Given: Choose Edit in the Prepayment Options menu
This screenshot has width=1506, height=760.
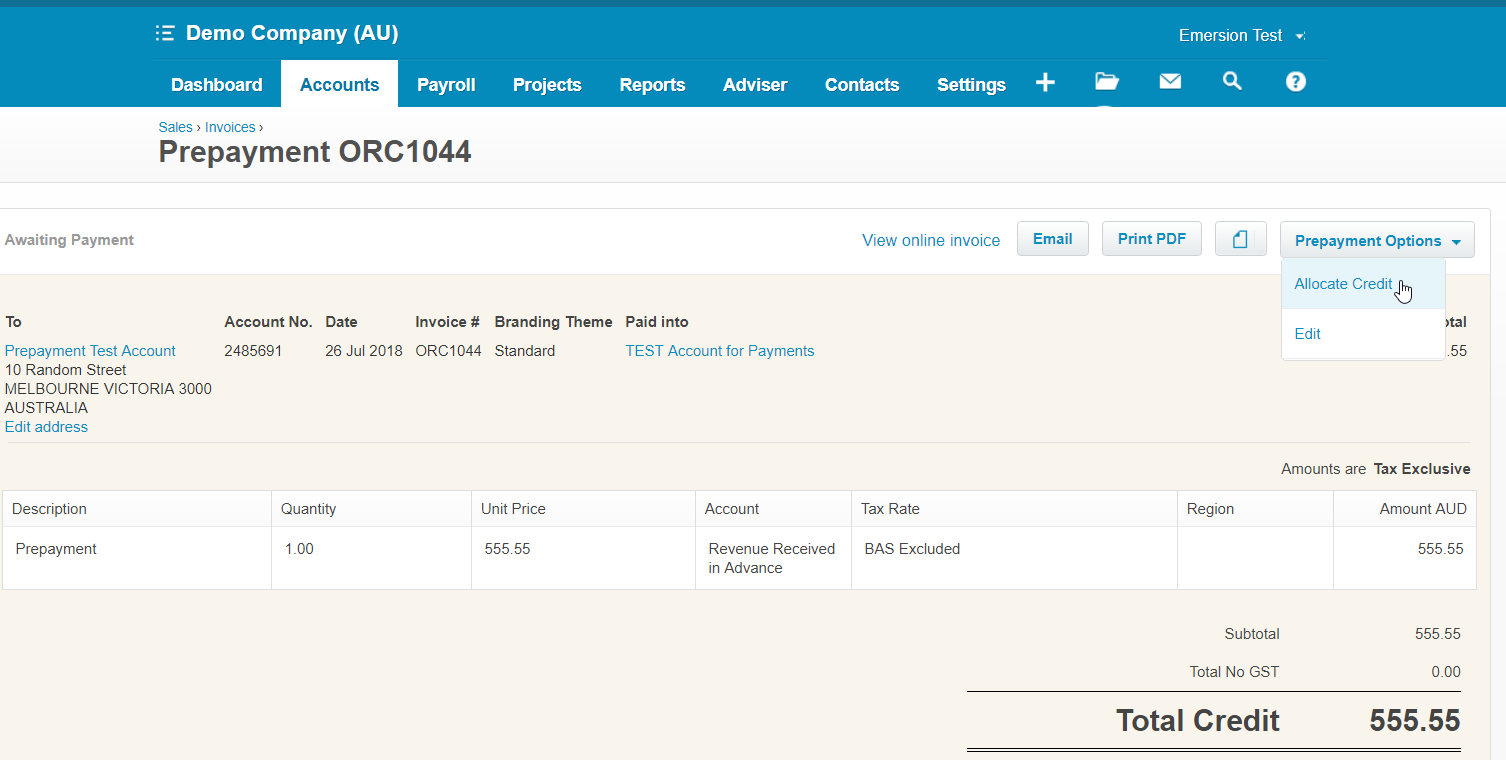Looking at the screenshot, I should [x=1307, y=334].
